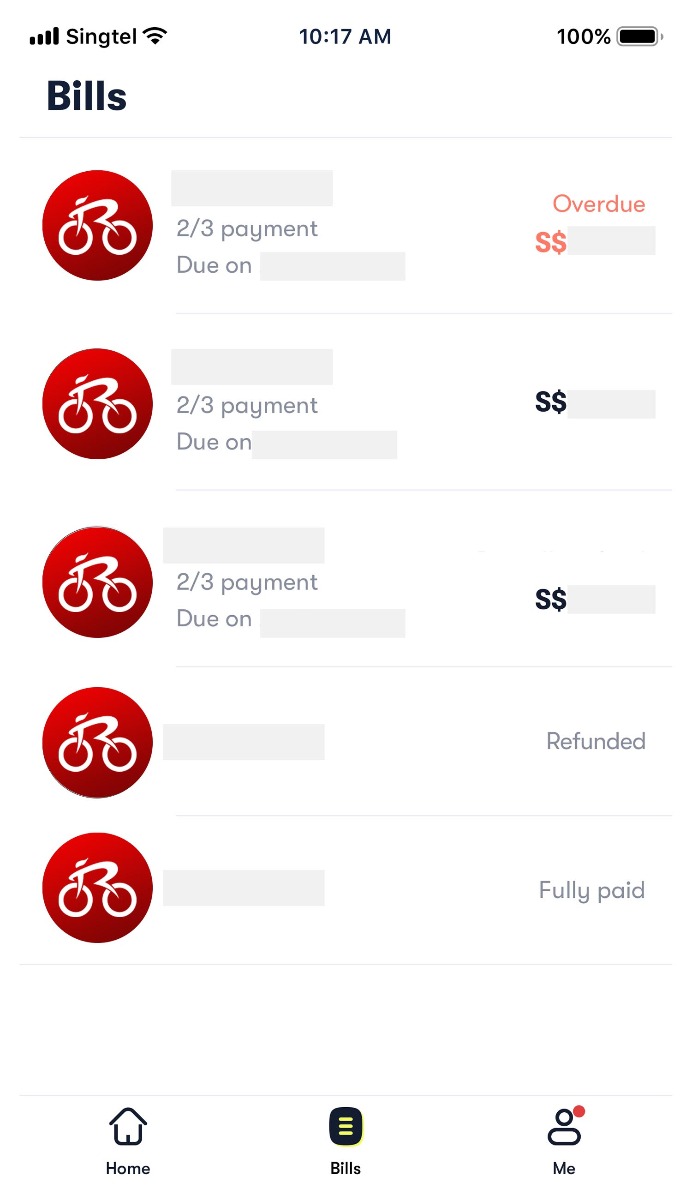Viewport: 692px width, 1200px height.
Task: Tap the bicycle logo on the third bill entry
Action: pos(97,581)
